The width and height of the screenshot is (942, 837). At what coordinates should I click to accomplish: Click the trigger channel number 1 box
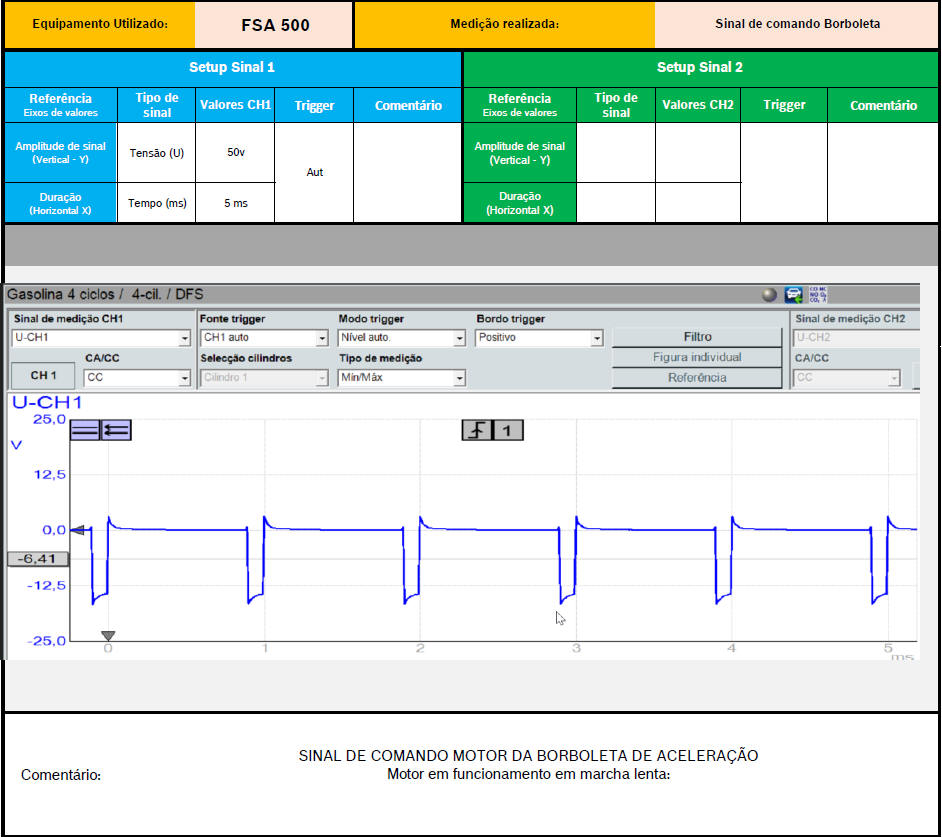pos(509,430)
